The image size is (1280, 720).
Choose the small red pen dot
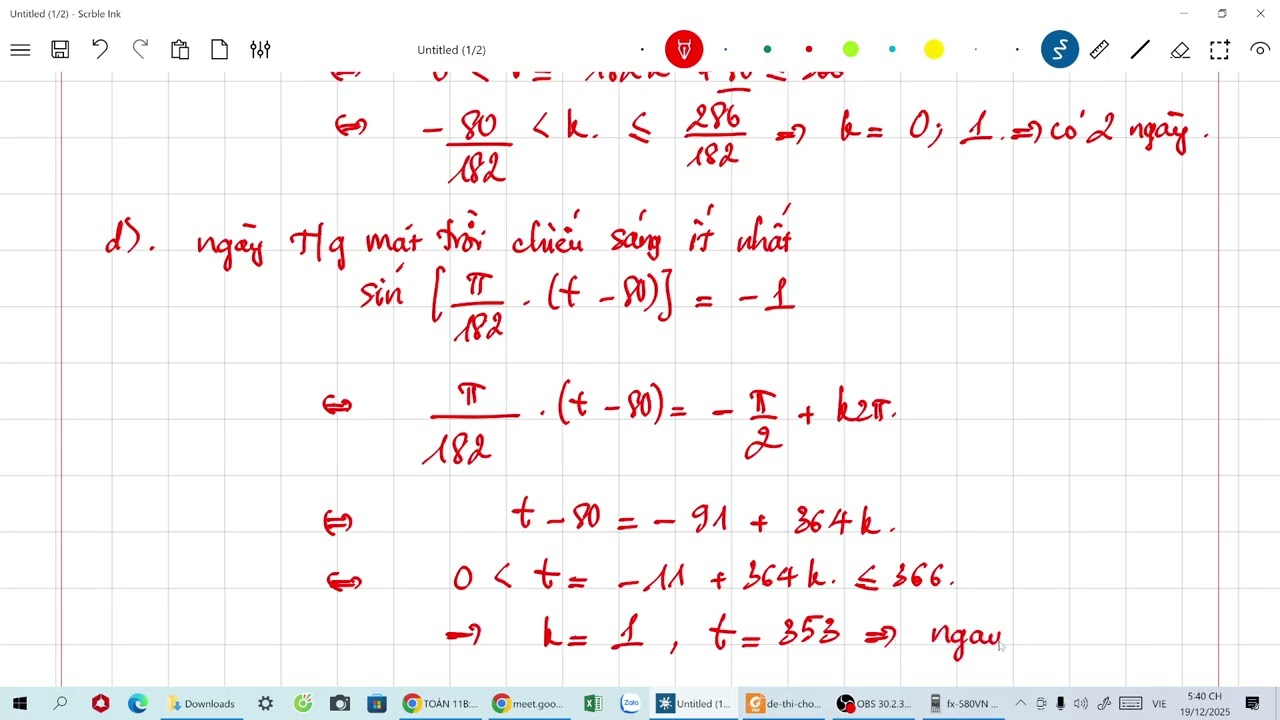point(809,49)
